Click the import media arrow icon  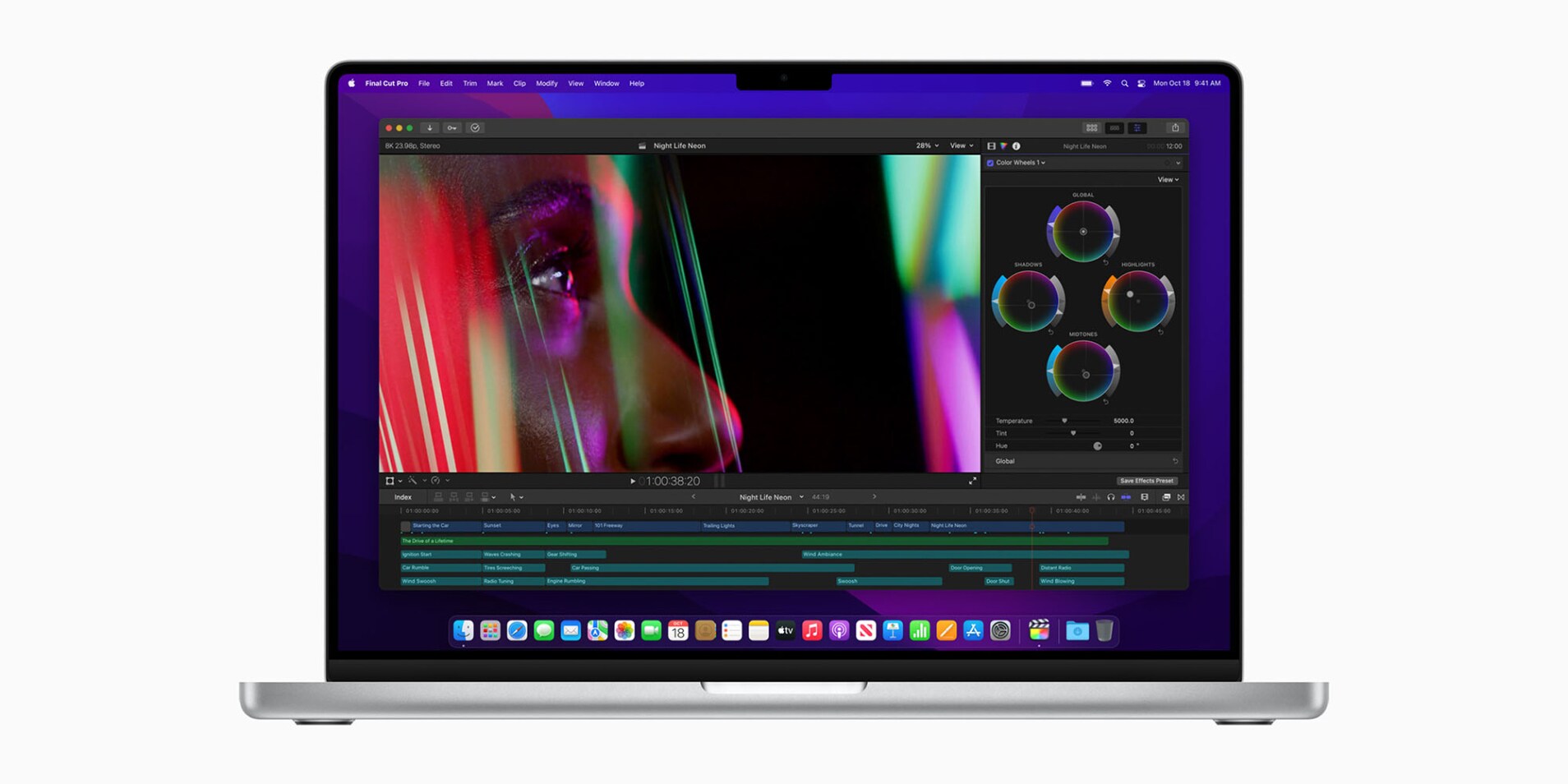pyautogui.click(x=429, y=127)
